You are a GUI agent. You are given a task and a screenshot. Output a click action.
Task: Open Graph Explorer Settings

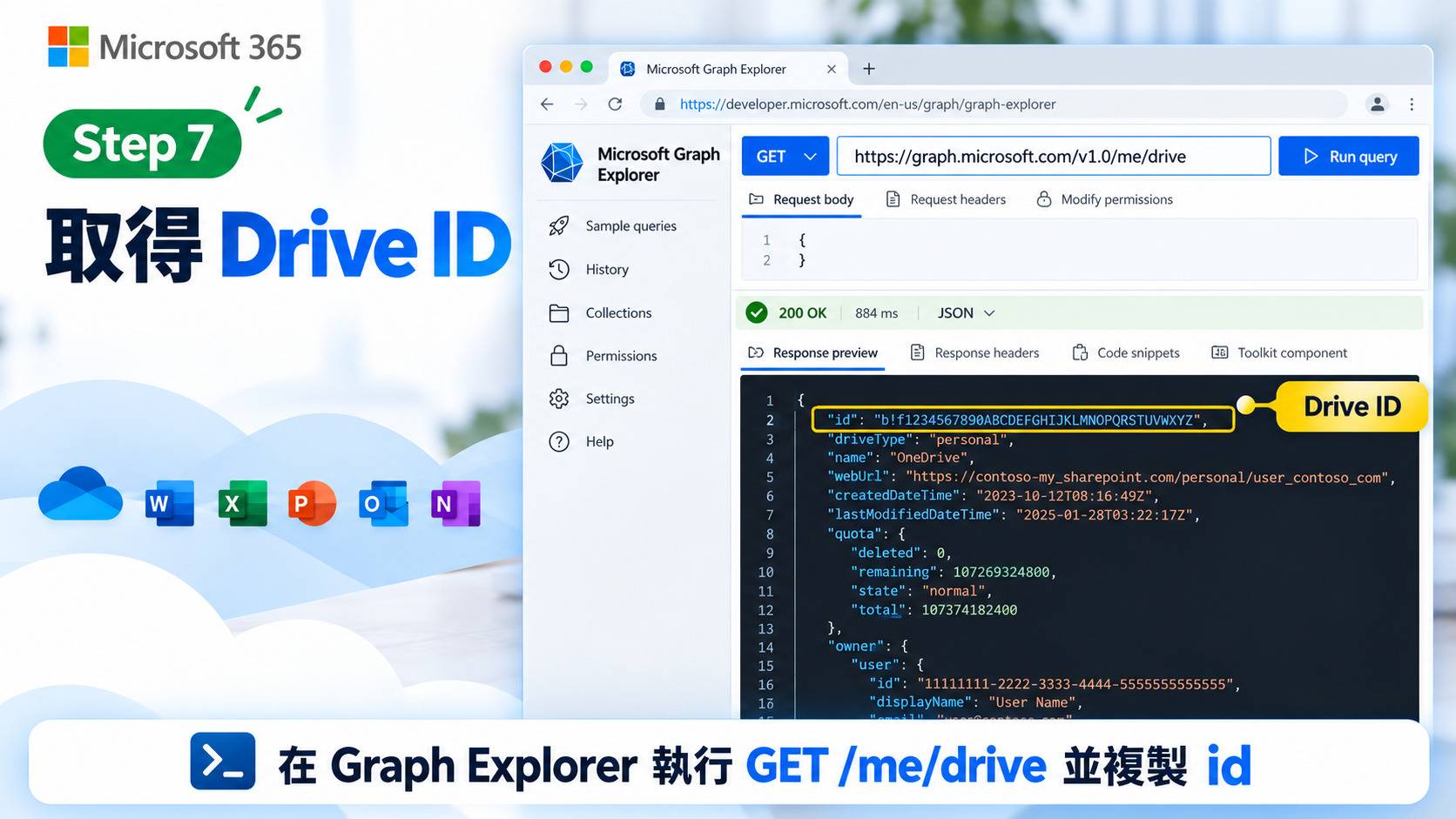click(592, 399)
